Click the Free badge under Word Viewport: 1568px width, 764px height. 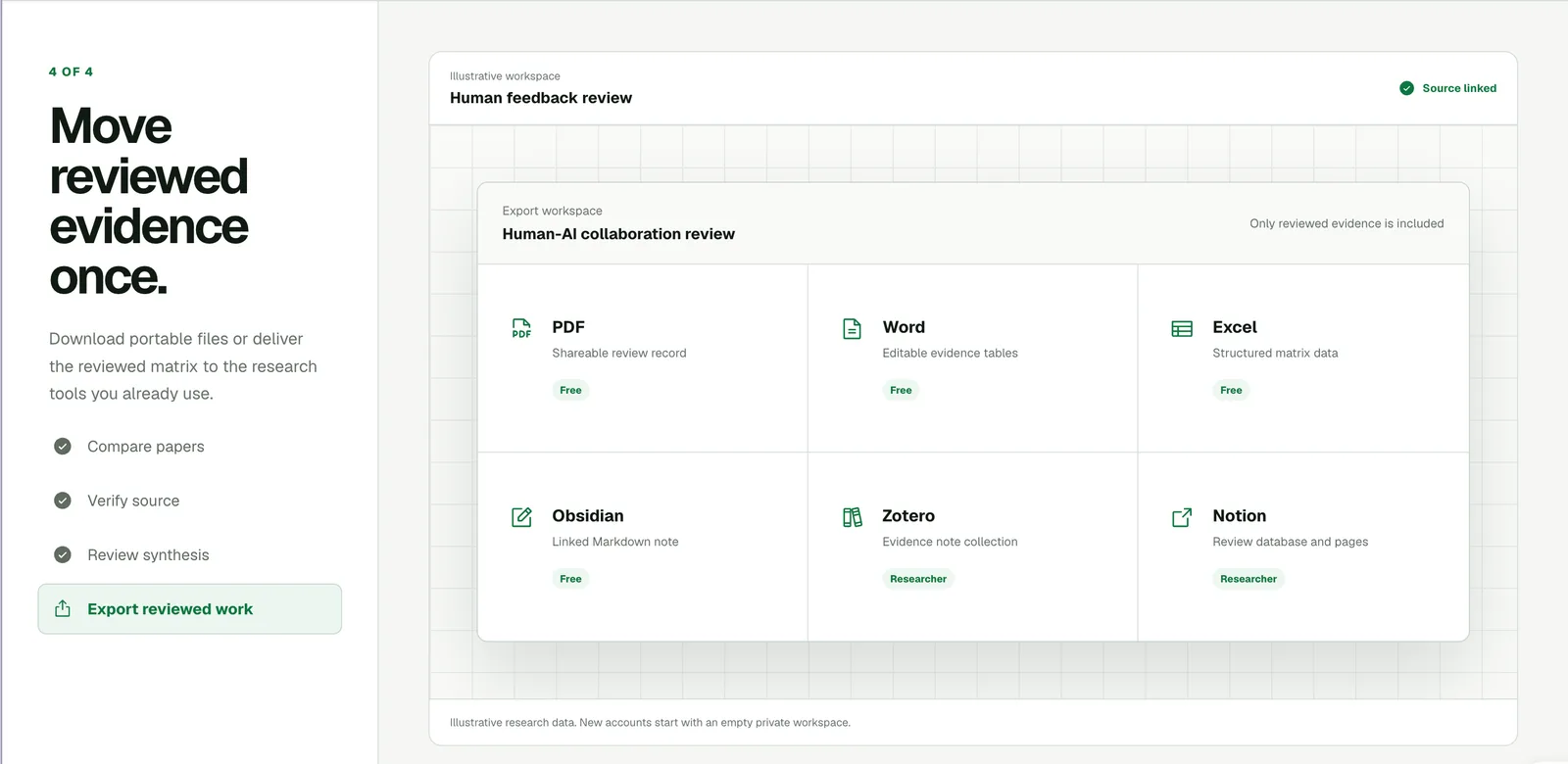[x=901, y=390]
